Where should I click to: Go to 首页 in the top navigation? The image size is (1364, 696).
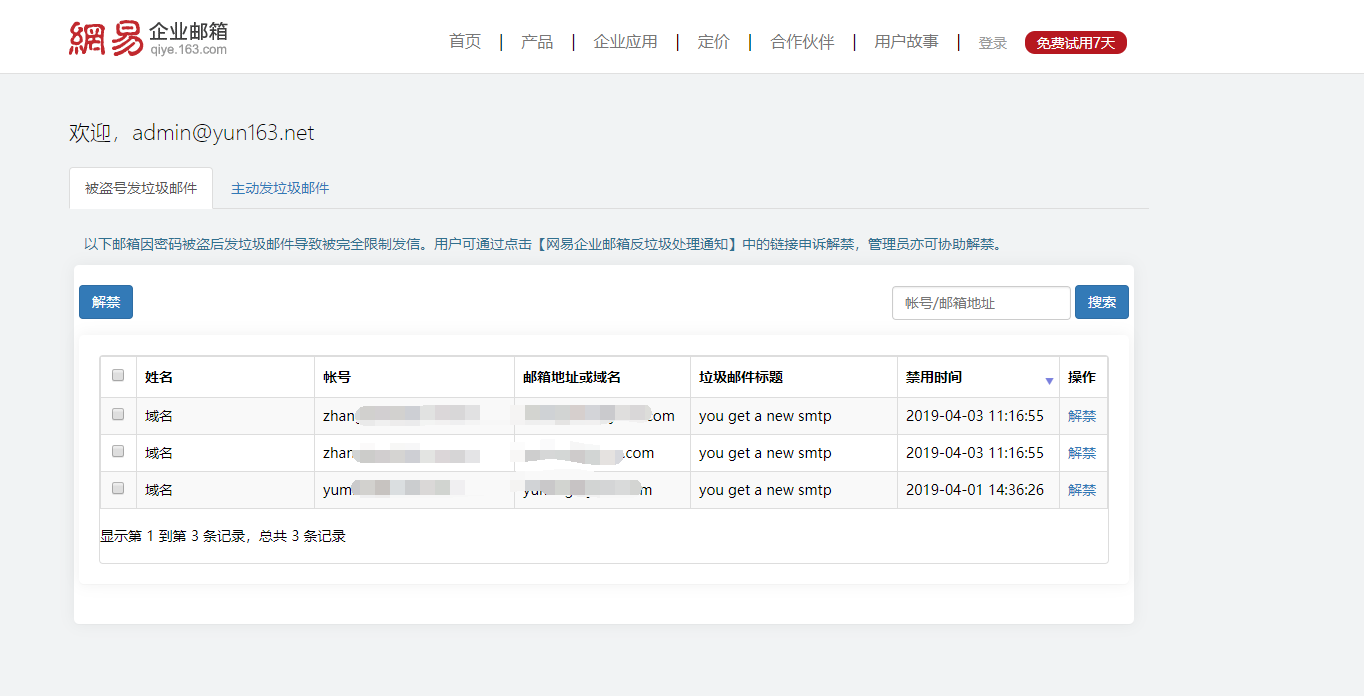pyautogui.click(x=465, y=42)
